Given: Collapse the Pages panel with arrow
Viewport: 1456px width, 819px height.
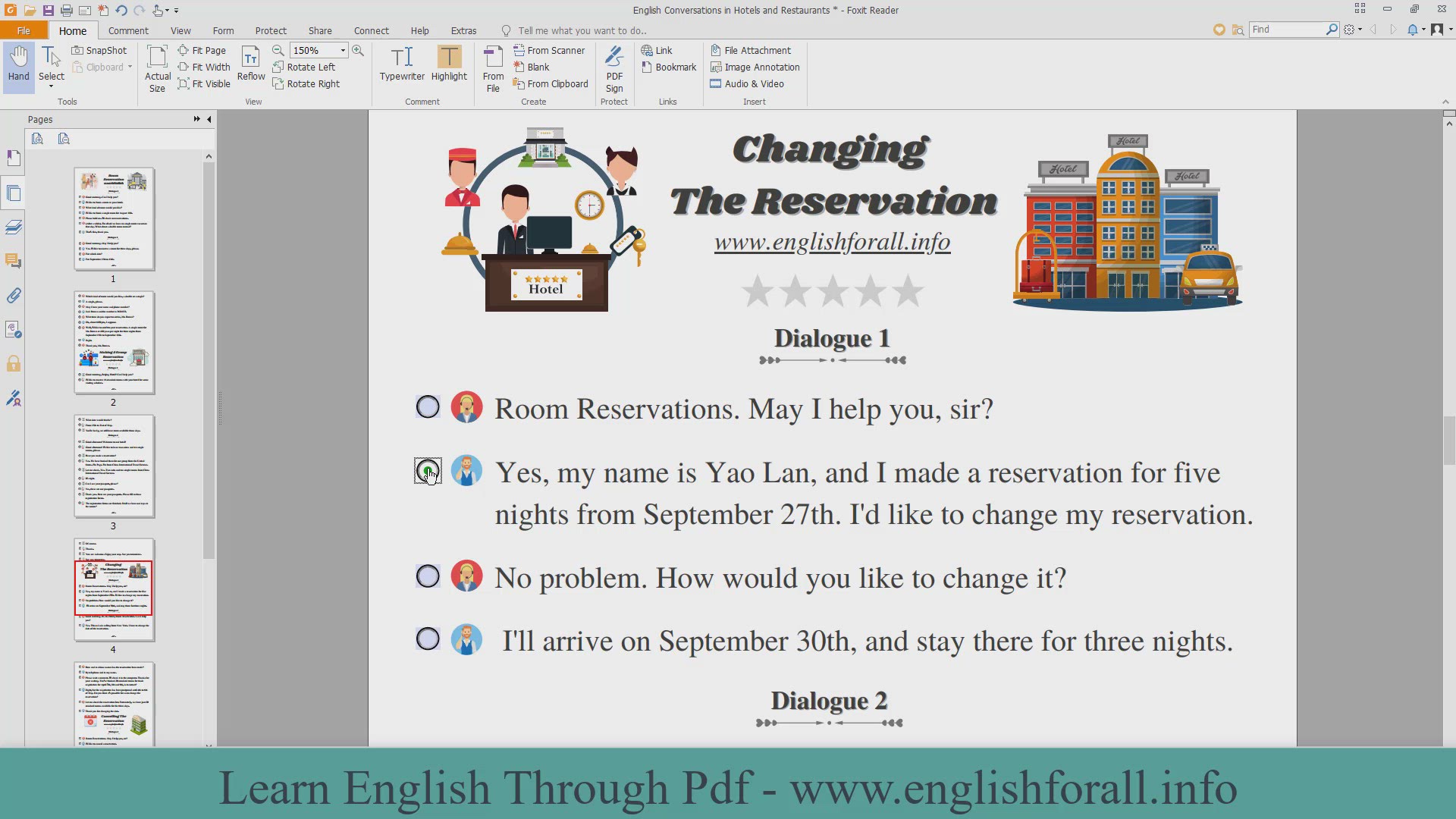Looking at the screenshot, I should click(x=209, y=119).
